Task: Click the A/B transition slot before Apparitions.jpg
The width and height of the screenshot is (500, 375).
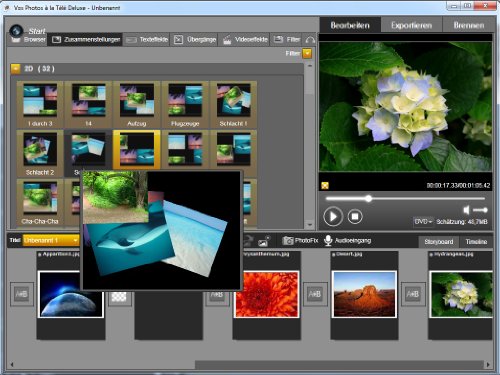Action: click(22, 294)
